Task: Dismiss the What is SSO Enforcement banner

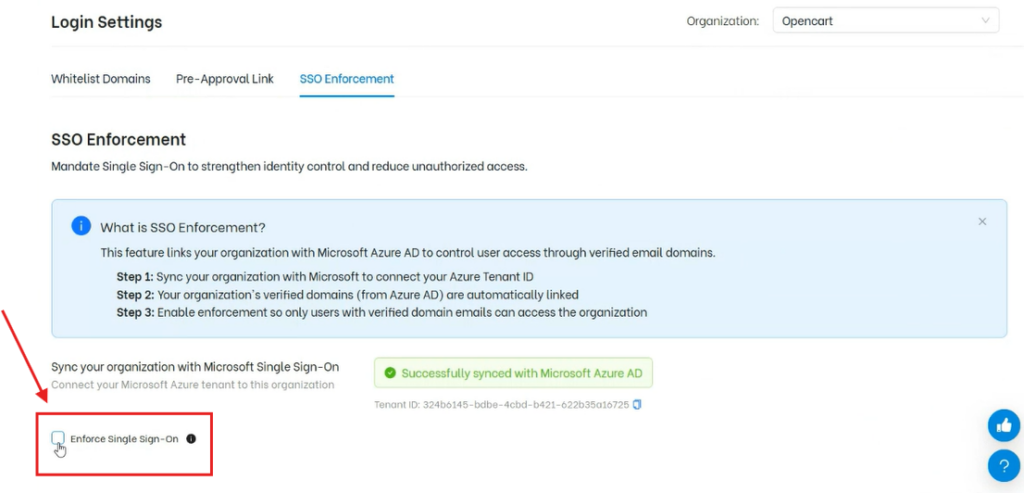Action: (982, 221)
